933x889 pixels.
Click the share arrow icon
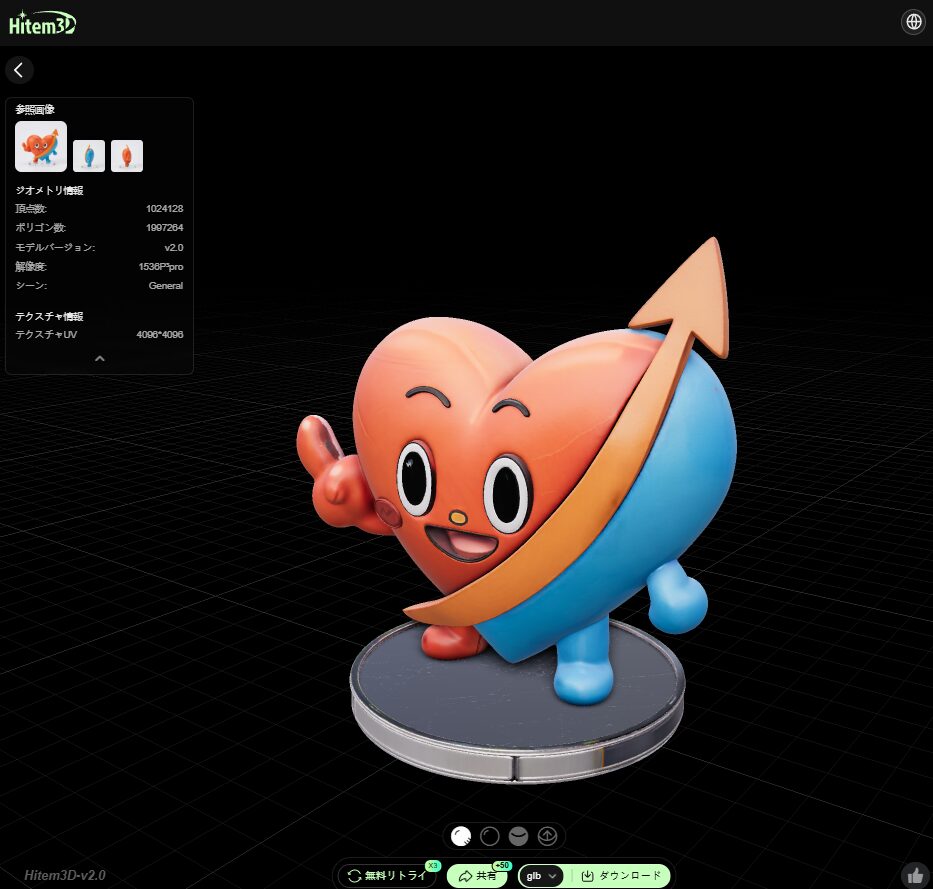pyautogui.click(x=465, y=876)
